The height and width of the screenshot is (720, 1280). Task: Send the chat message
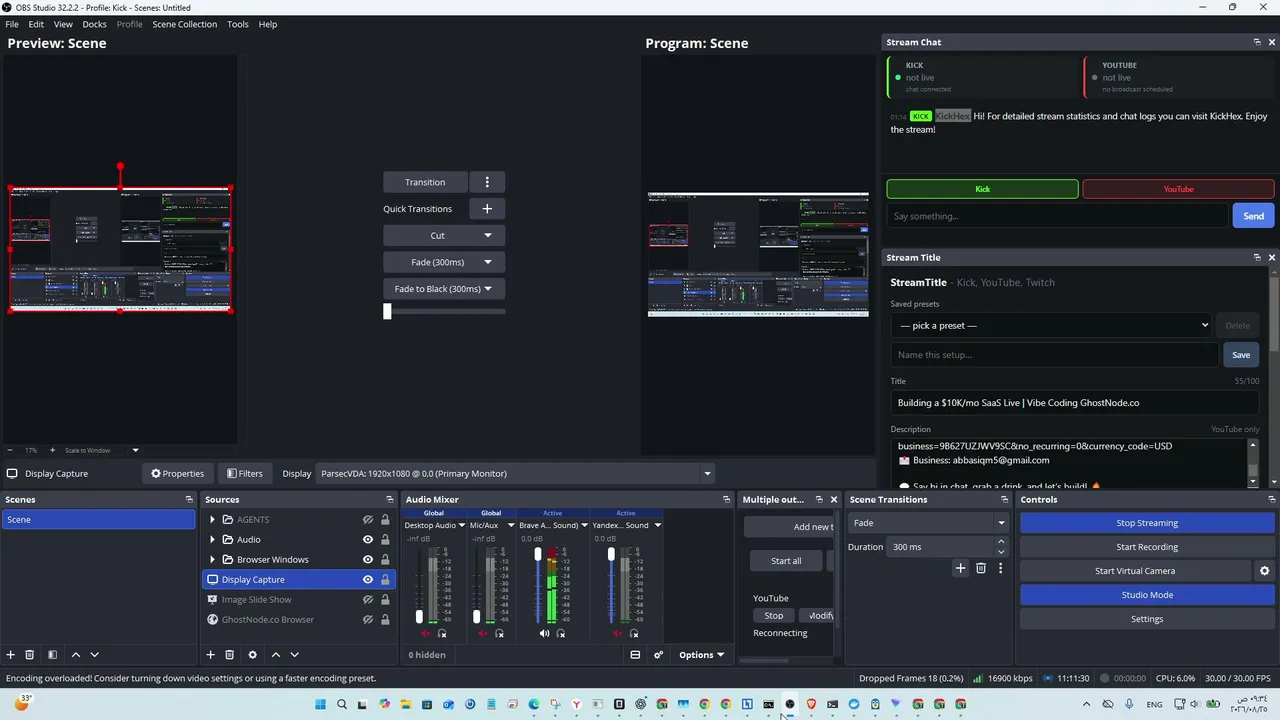[x=1253, y=216]
